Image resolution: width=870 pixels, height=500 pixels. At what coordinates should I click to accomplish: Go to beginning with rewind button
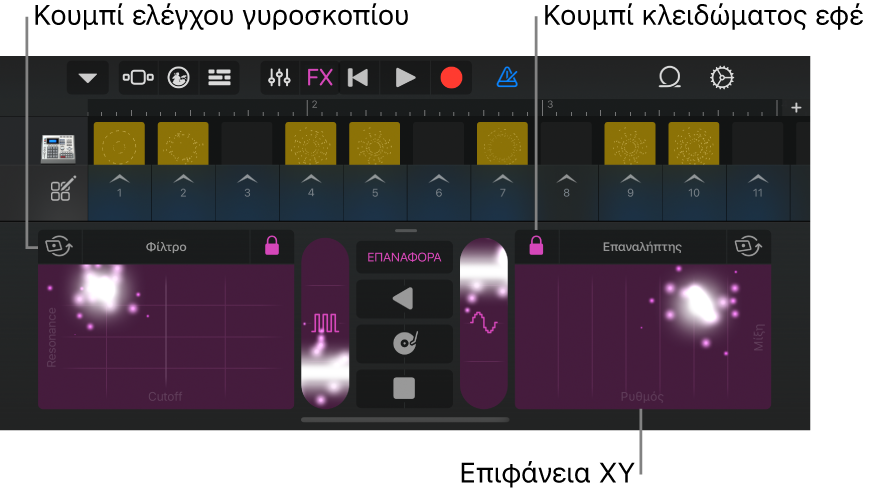click(358, 78)
